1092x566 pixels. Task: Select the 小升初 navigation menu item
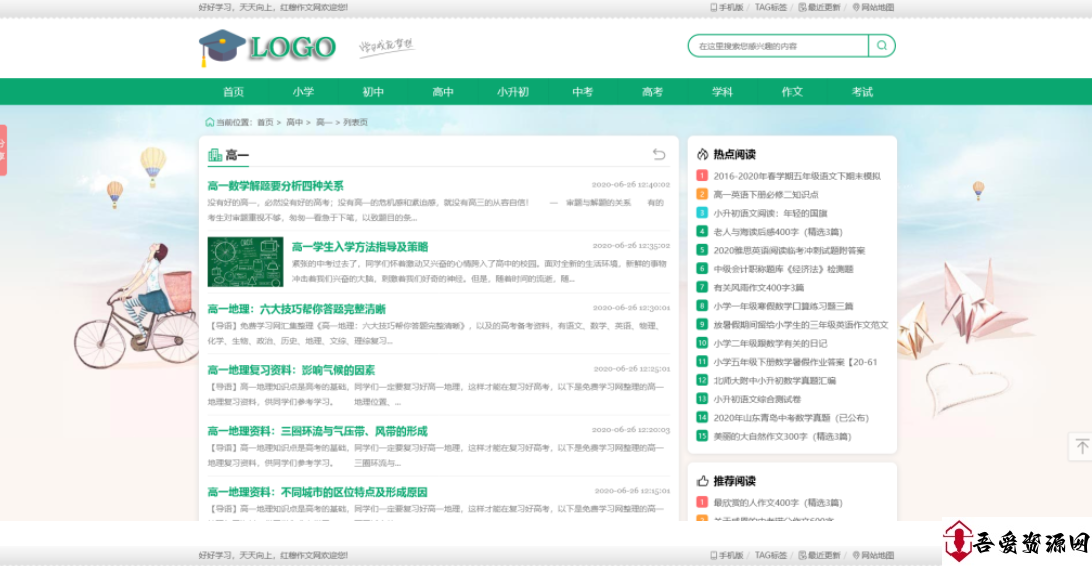point(513,92)
